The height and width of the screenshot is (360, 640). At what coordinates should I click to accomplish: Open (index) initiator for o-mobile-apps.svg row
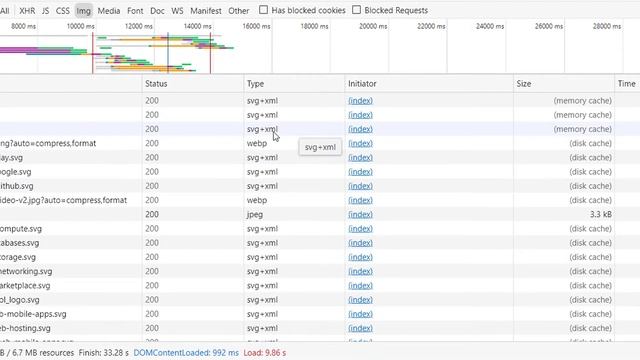tap(360, 314)
